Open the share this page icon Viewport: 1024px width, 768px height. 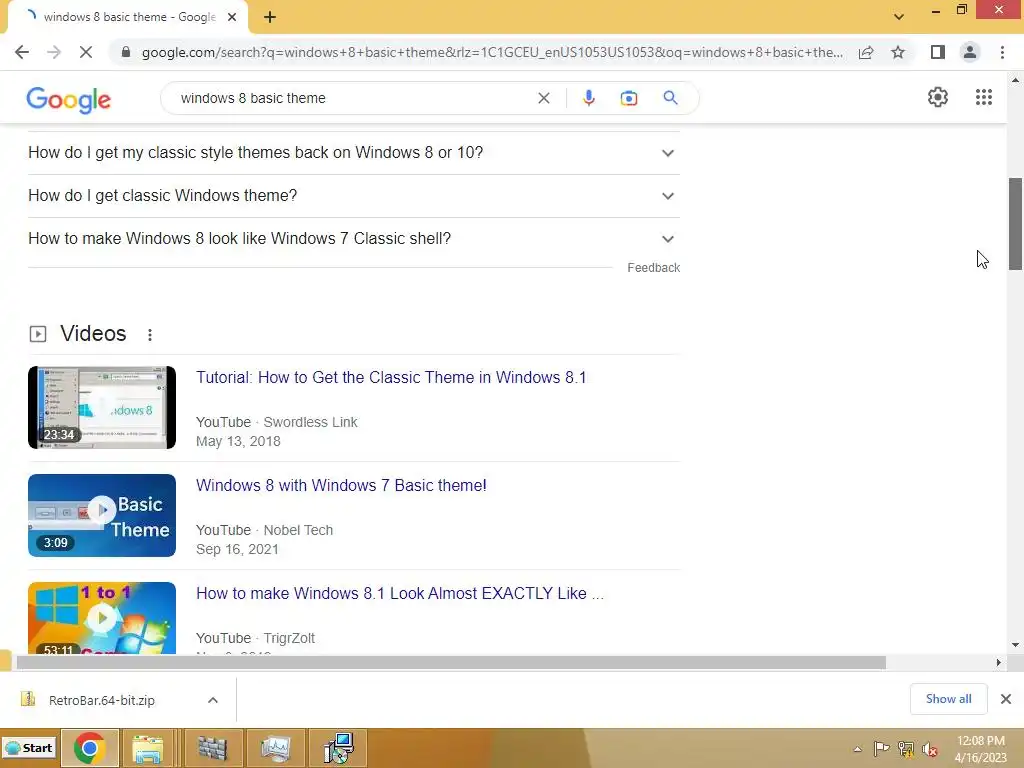866,52
